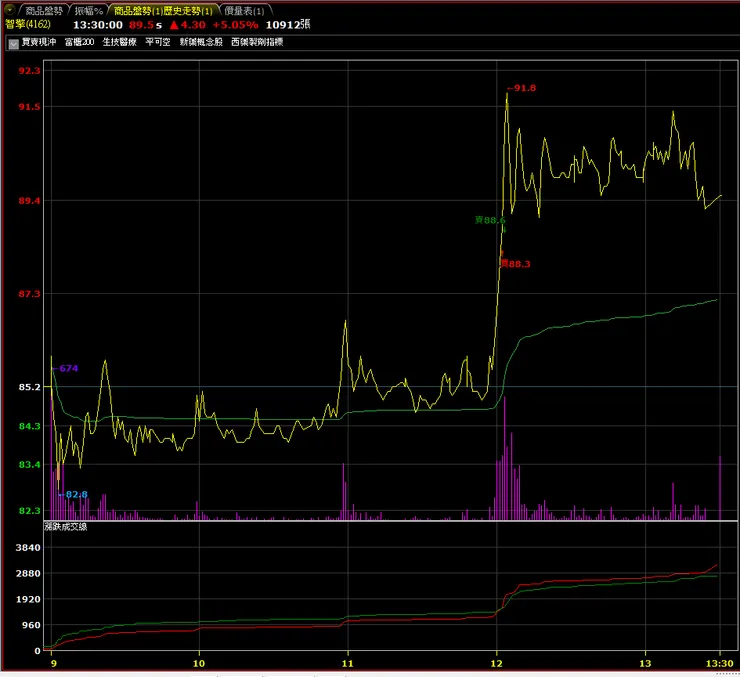This screenshot has height=677, width=740.
Task: Open the round dropdown menu icon at top-left
Action: [x=9, y=9]
